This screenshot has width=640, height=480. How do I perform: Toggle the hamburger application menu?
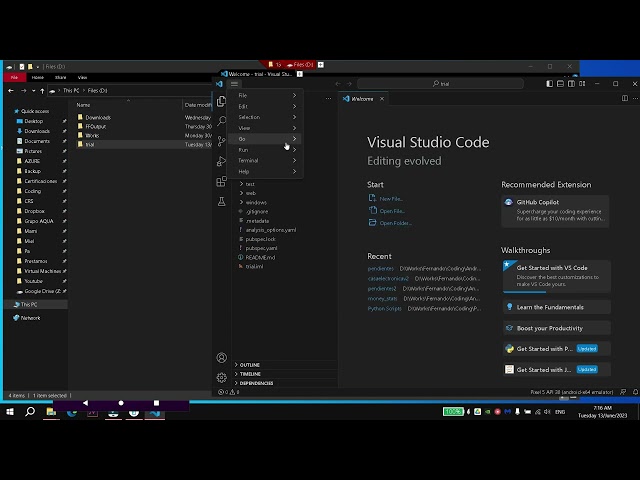(x=234, y=84)
